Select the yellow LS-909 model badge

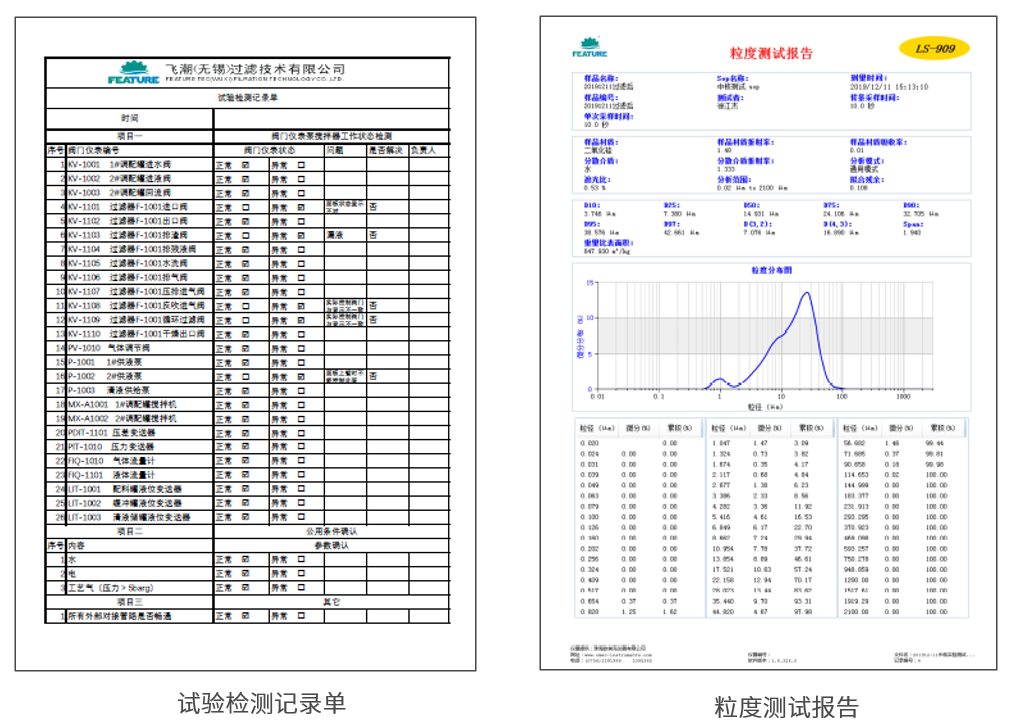[x=934, y=47]
